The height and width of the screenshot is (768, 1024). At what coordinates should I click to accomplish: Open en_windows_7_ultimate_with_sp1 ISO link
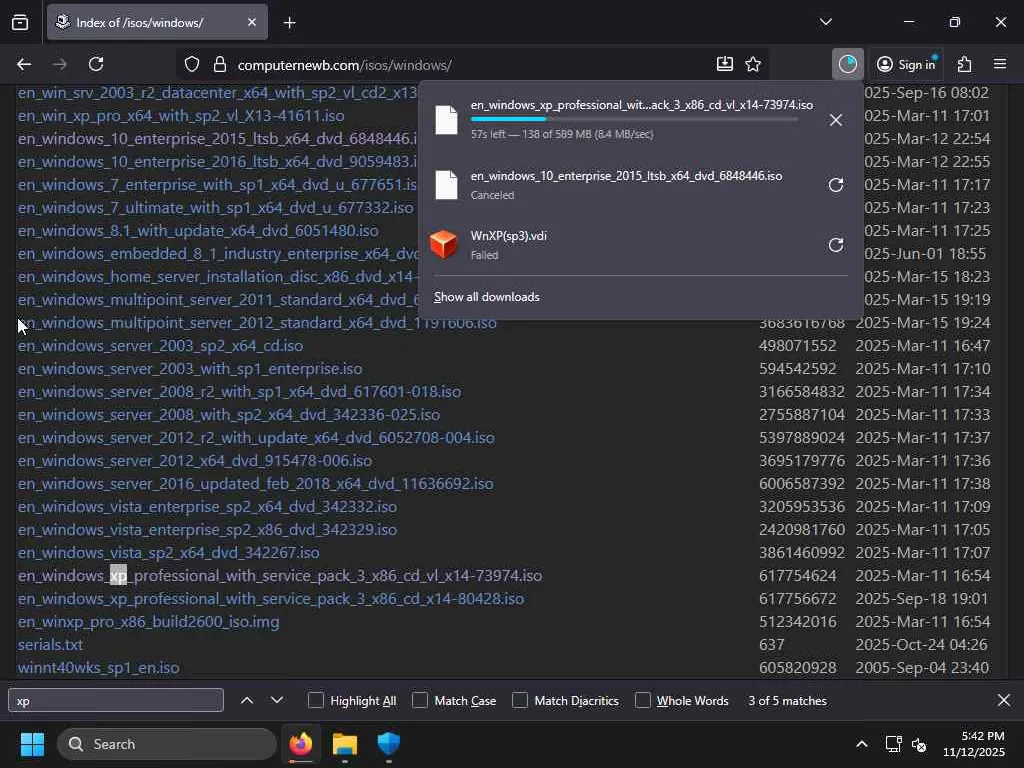[x=216, y=208]
